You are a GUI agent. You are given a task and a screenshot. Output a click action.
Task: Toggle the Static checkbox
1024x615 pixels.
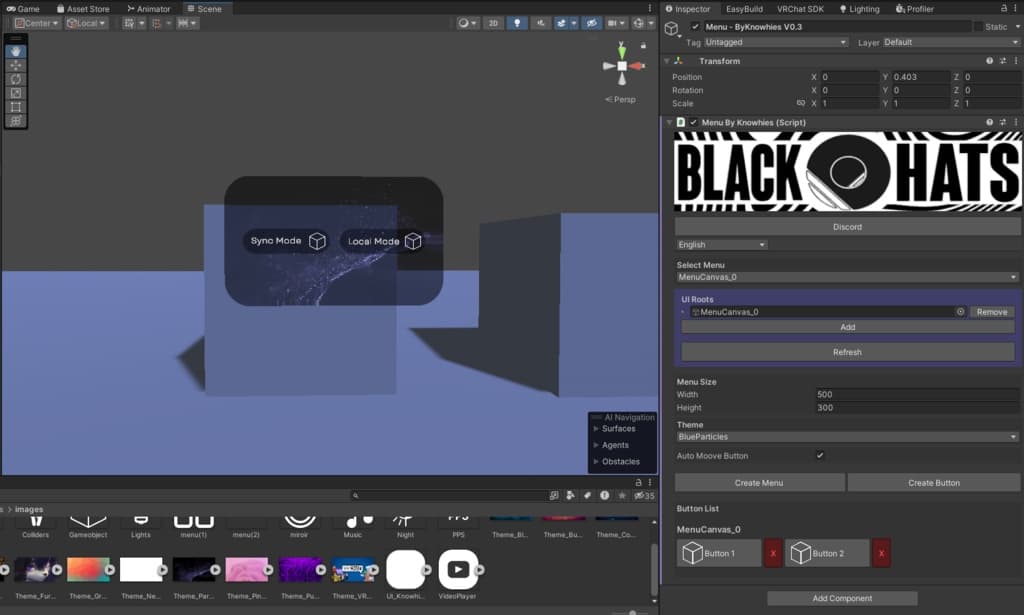978,27
